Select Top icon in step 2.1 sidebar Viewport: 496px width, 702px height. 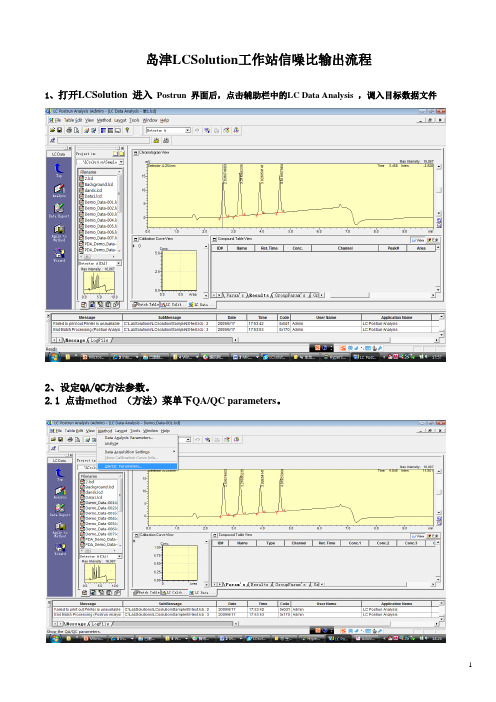click(60, 474)
